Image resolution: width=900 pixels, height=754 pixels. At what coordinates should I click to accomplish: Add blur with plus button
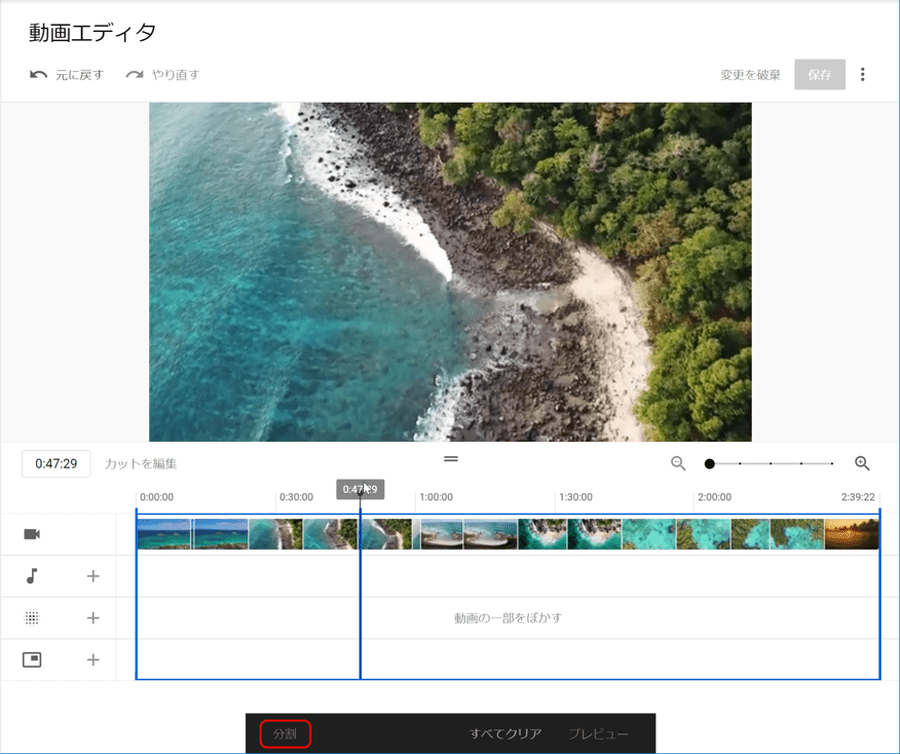pos(93,618)
